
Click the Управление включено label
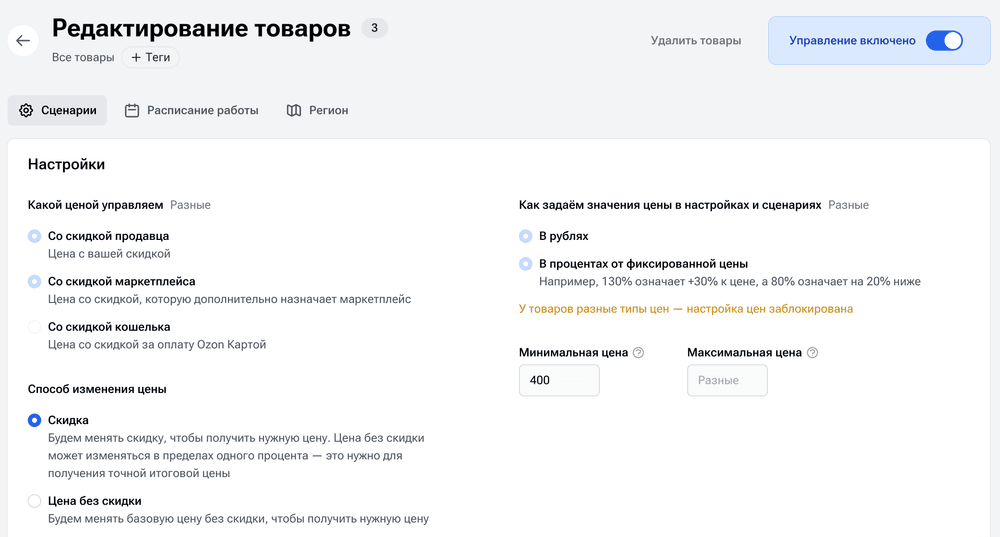[852, 41]
